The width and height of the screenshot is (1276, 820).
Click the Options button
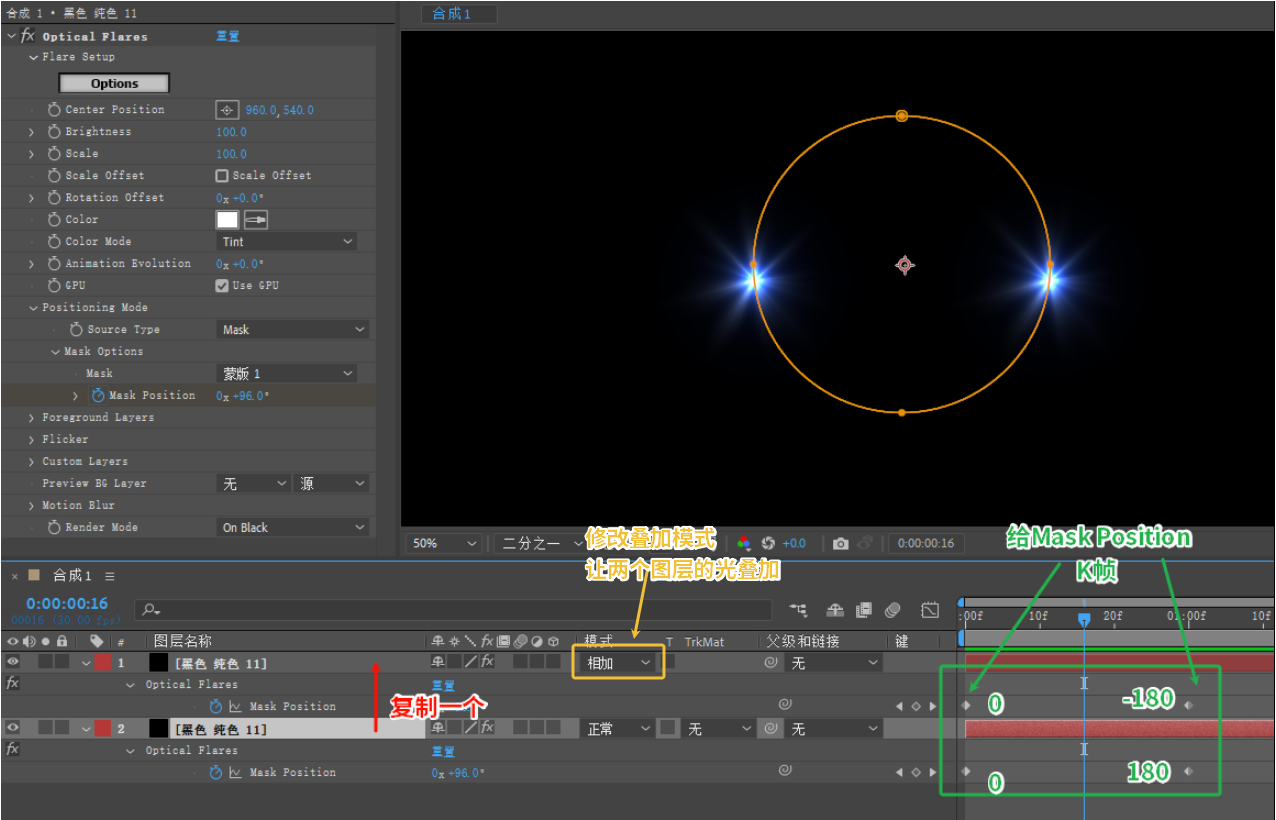pyautogui.click(x=114, y=84)
